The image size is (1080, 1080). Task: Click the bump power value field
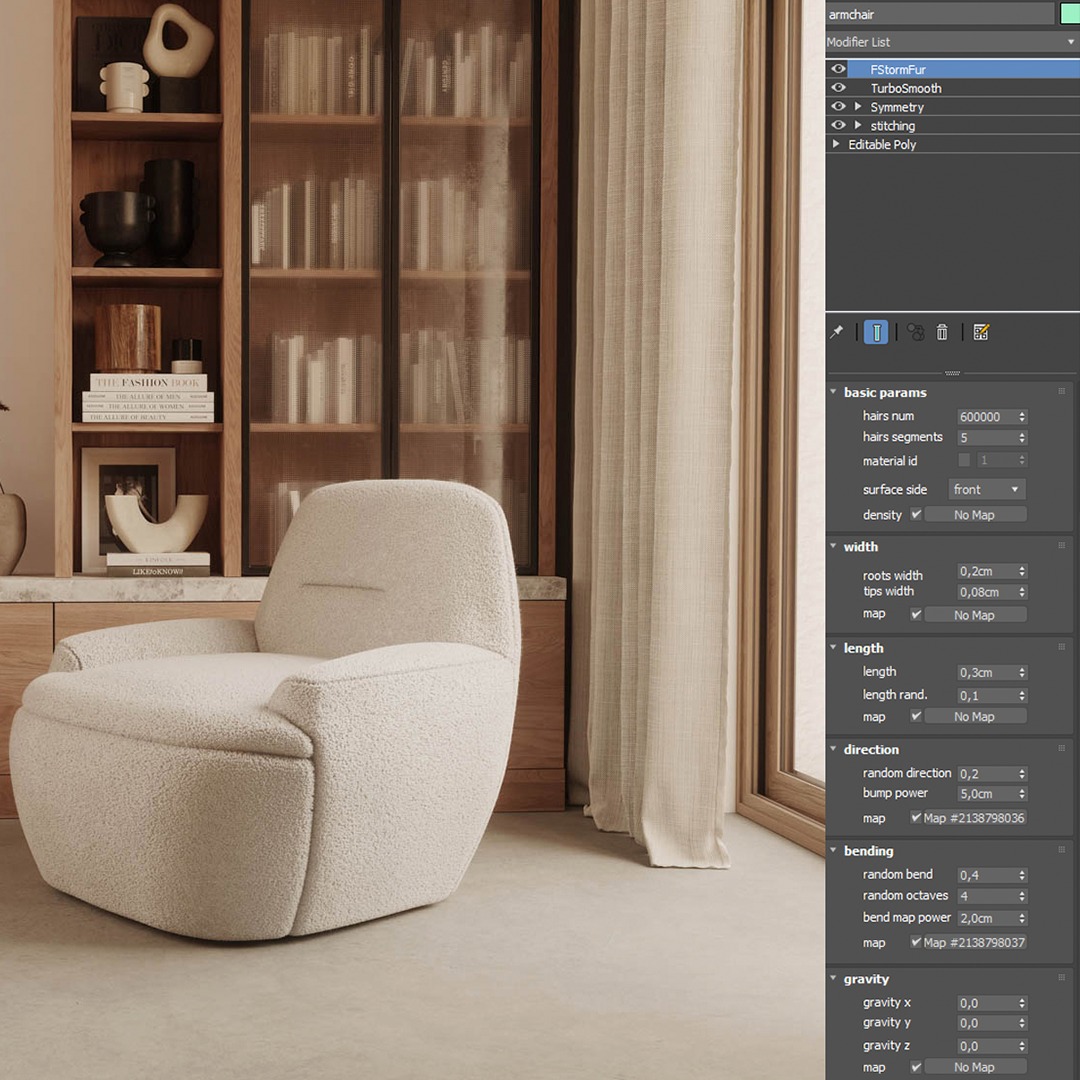point(986,793)
